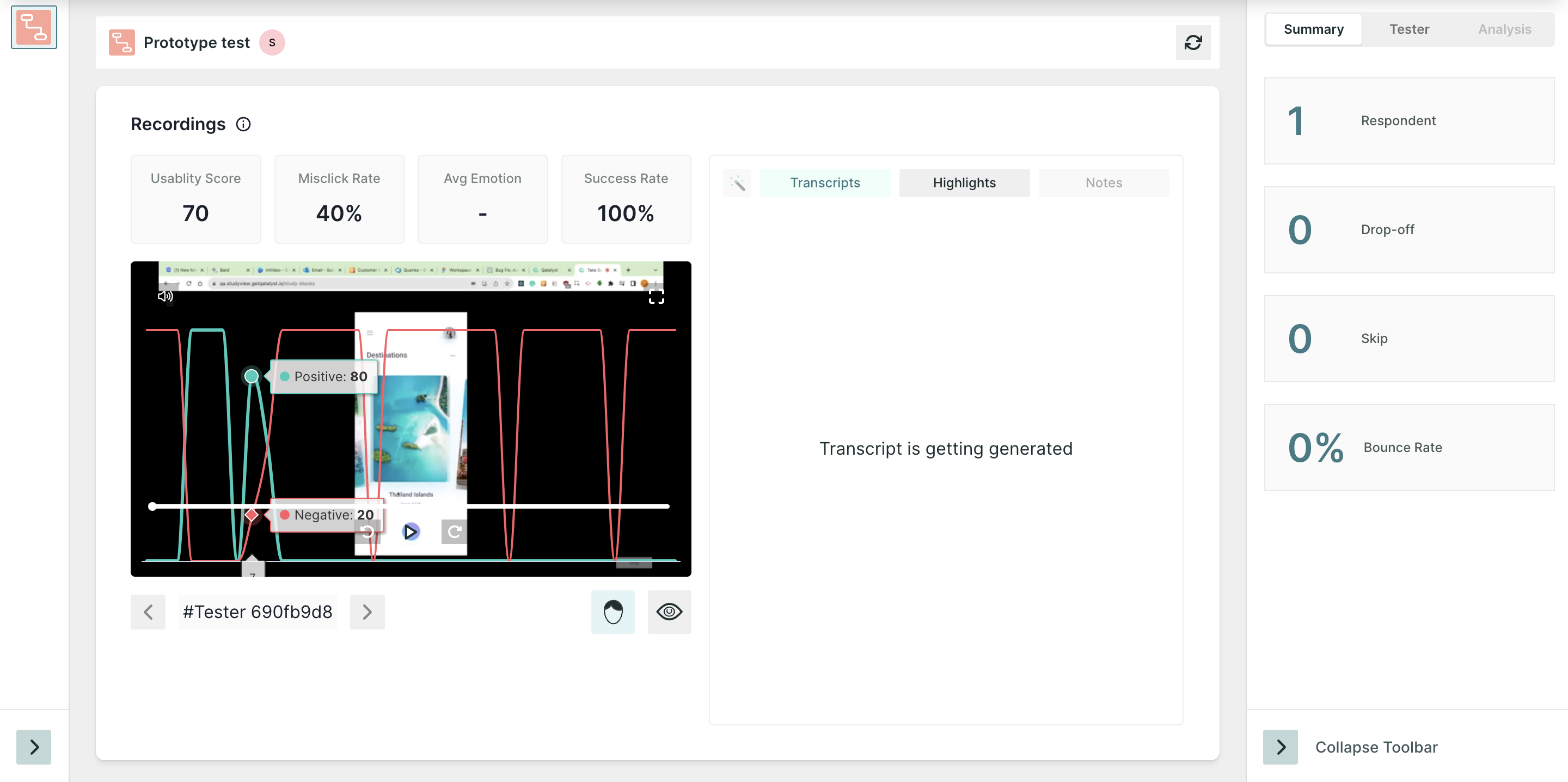The width and height of the screenshot is (1568, 782).
Task: Expand the left sidebar with the arrow
Action: [33, 747]
